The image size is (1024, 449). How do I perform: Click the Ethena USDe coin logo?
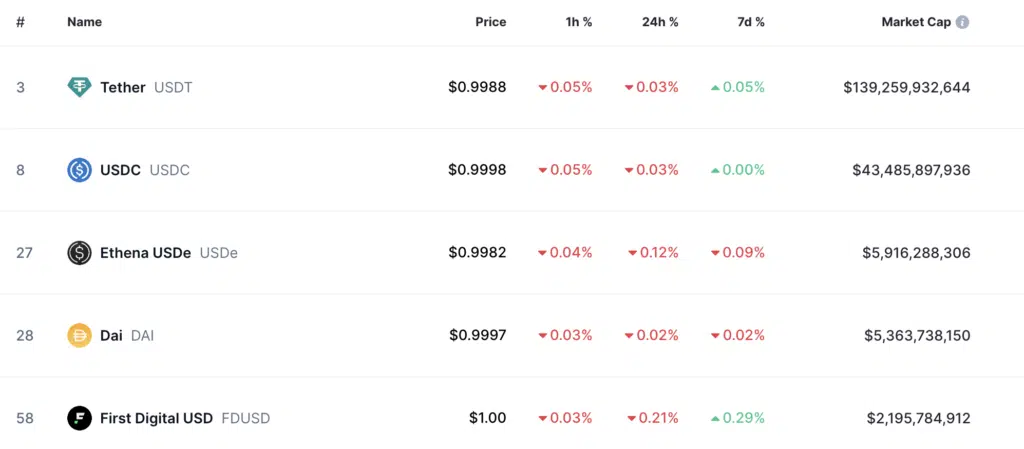click(79, 253)
